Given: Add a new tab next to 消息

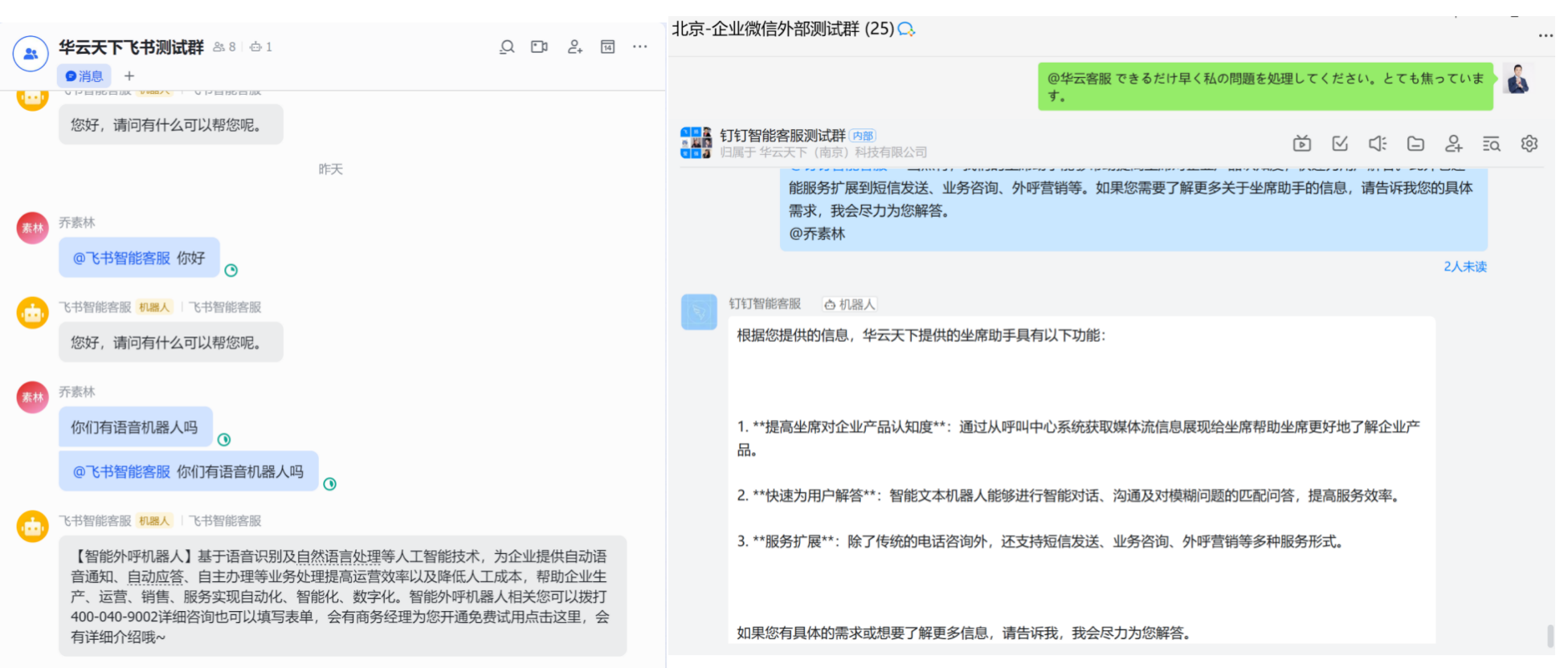Looking at the screenshot, I should [x=129, y=76].
